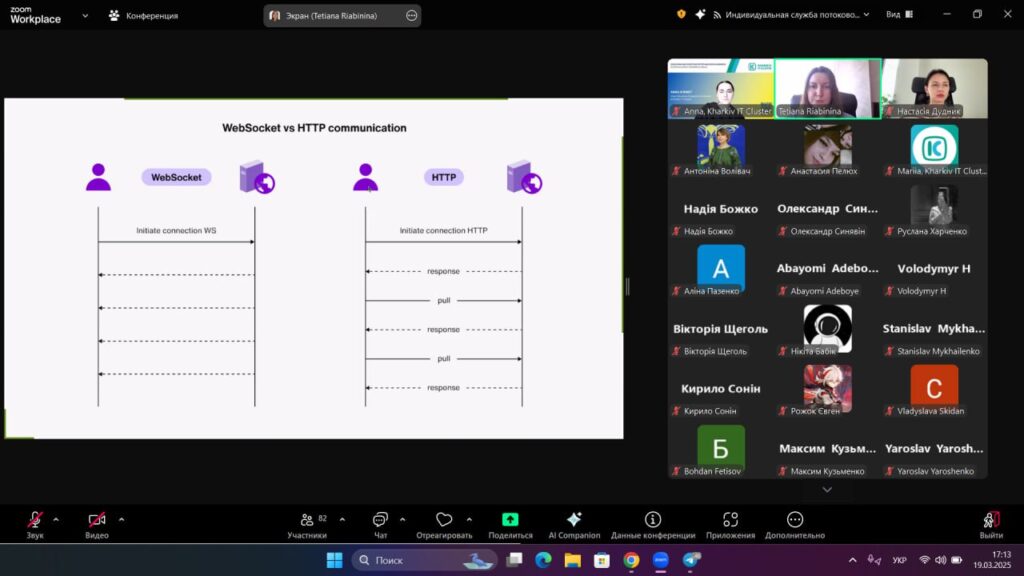Open Данные конференции meeting info
This screenshot has width=1024, height=576.
(652, 524)
